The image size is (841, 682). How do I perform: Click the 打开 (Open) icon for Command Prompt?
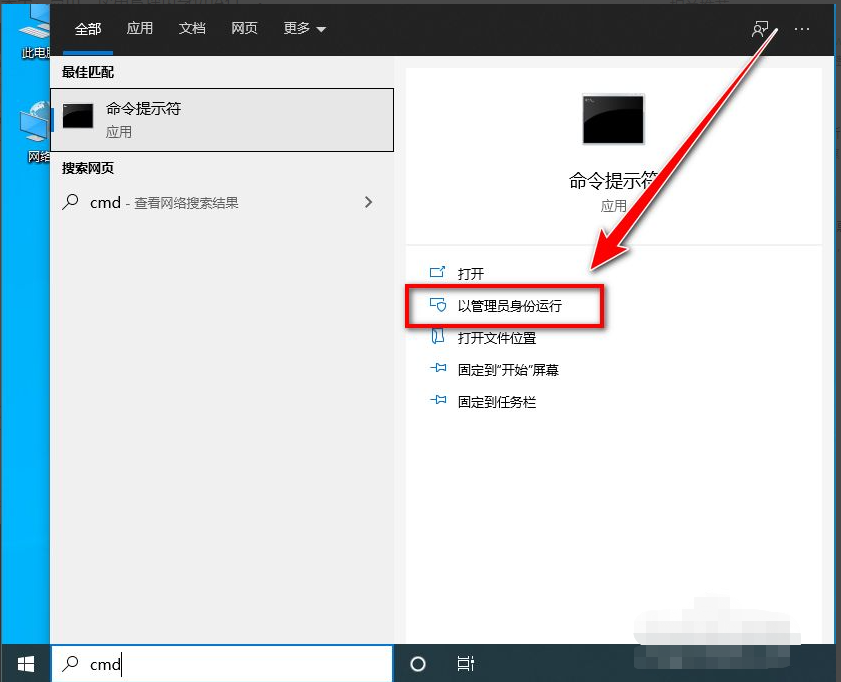tap(436, 271)
